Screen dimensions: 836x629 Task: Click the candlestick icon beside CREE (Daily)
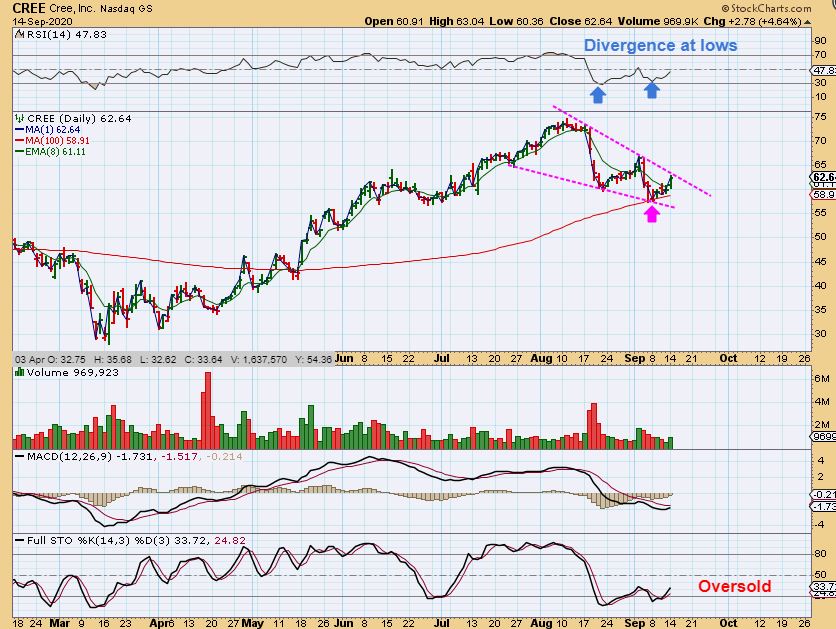click(x=20, y=118)
